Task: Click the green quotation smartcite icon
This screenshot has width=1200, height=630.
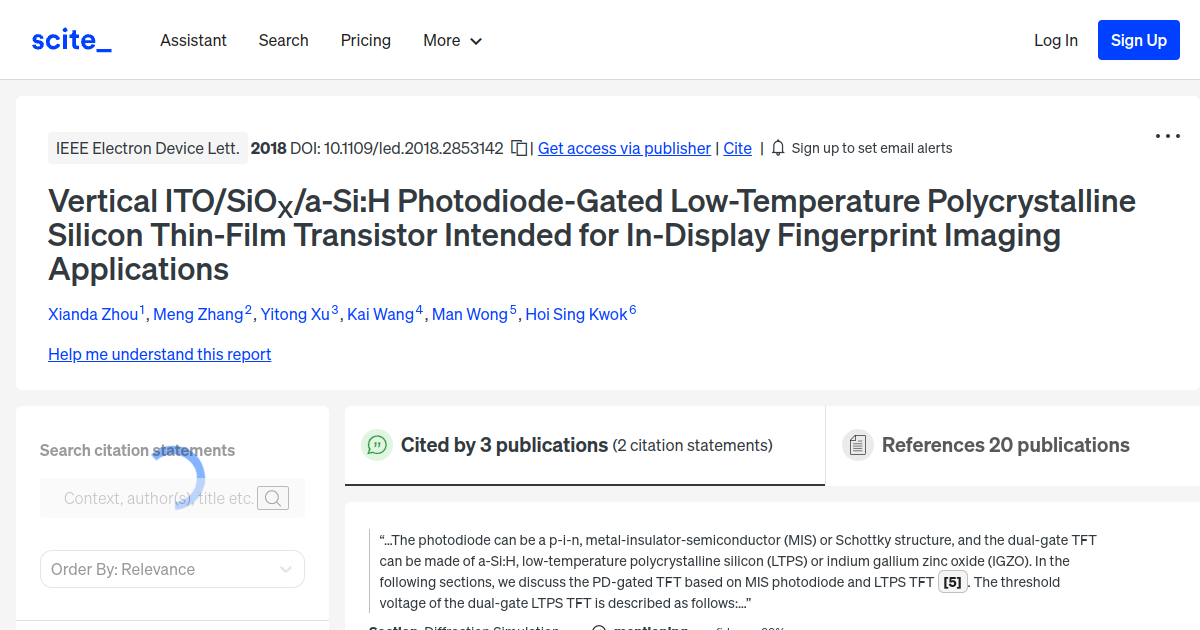Action: point(377,444)
